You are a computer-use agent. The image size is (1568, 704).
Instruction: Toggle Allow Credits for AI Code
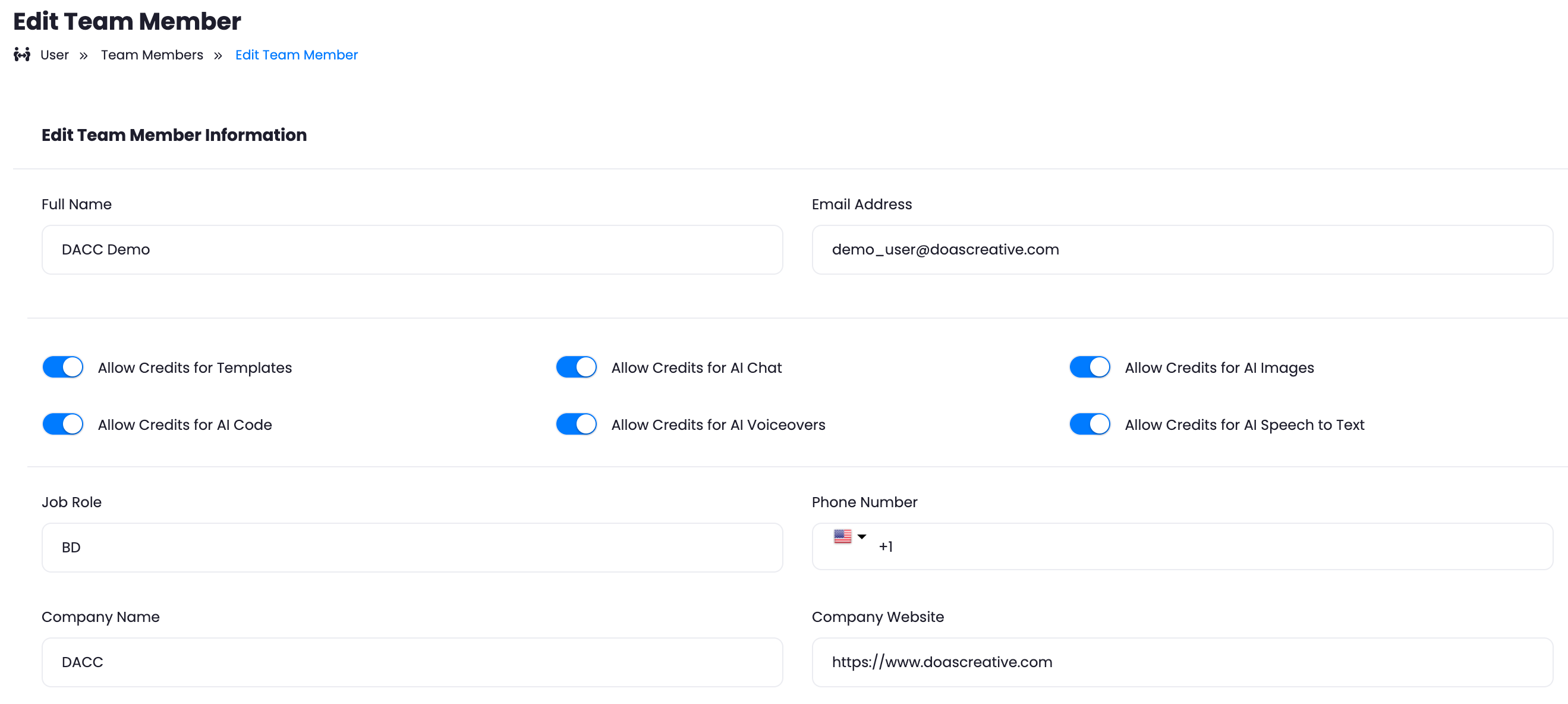point(64,424)
